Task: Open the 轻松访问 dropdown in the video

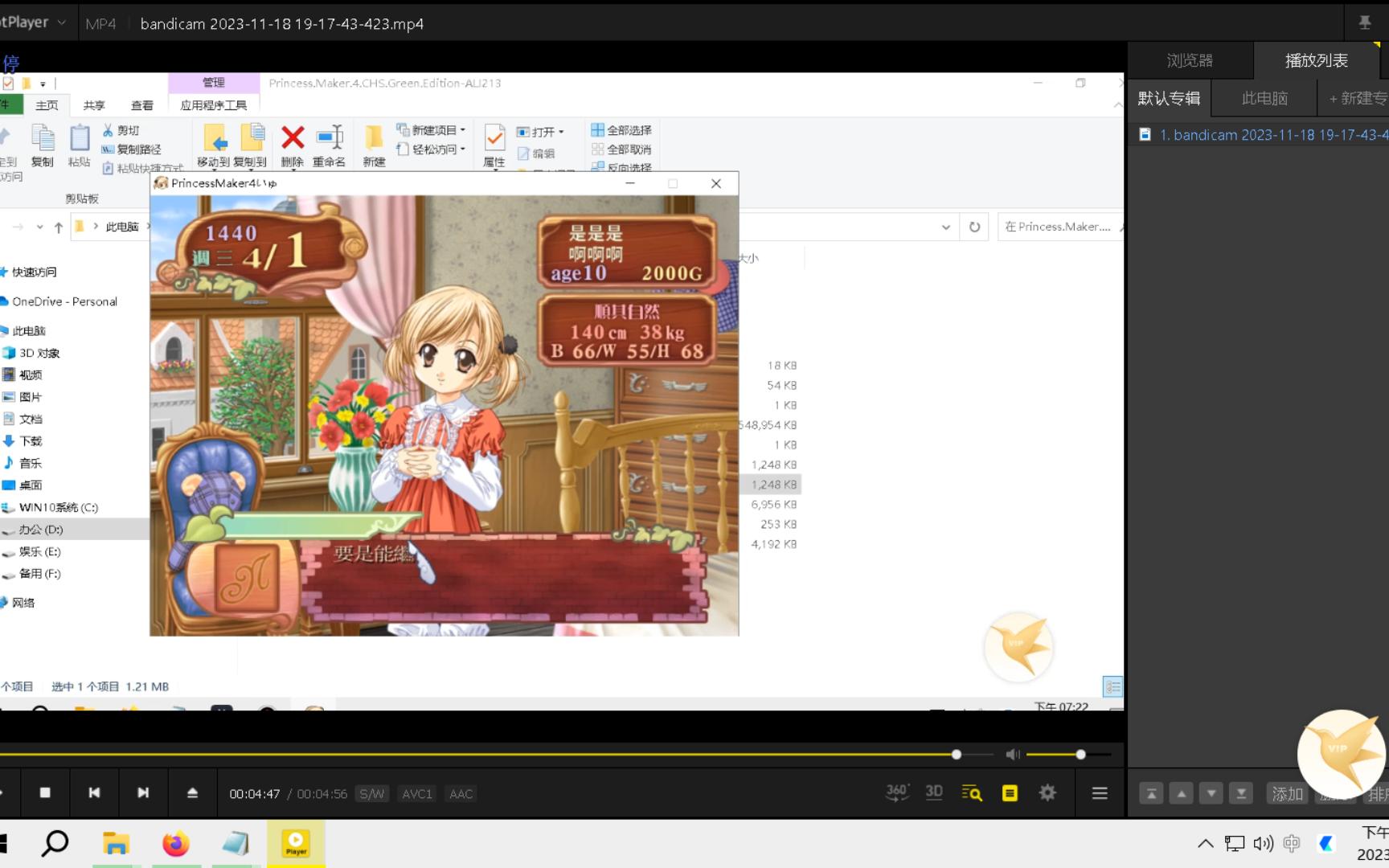Action: [x=431, y=149]
